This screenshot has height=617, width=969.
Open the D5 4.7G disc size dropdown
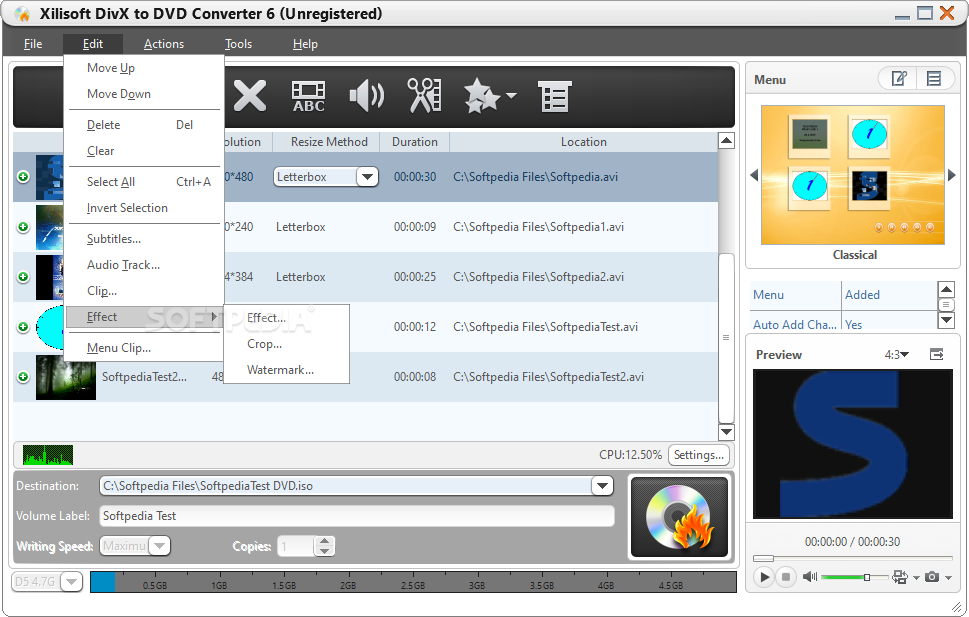(x=72, y=582)
